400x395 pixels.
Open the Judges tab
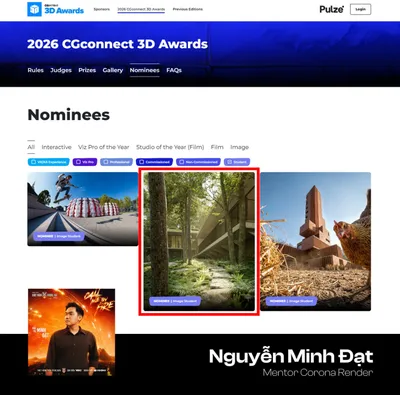click(x=61, y=70)
